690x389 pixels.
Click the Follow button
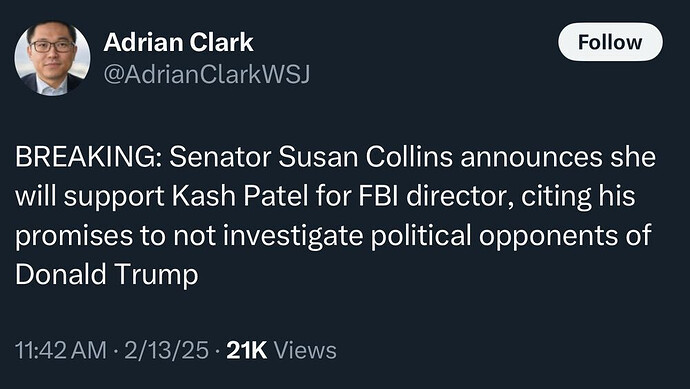tap(610, 42)
